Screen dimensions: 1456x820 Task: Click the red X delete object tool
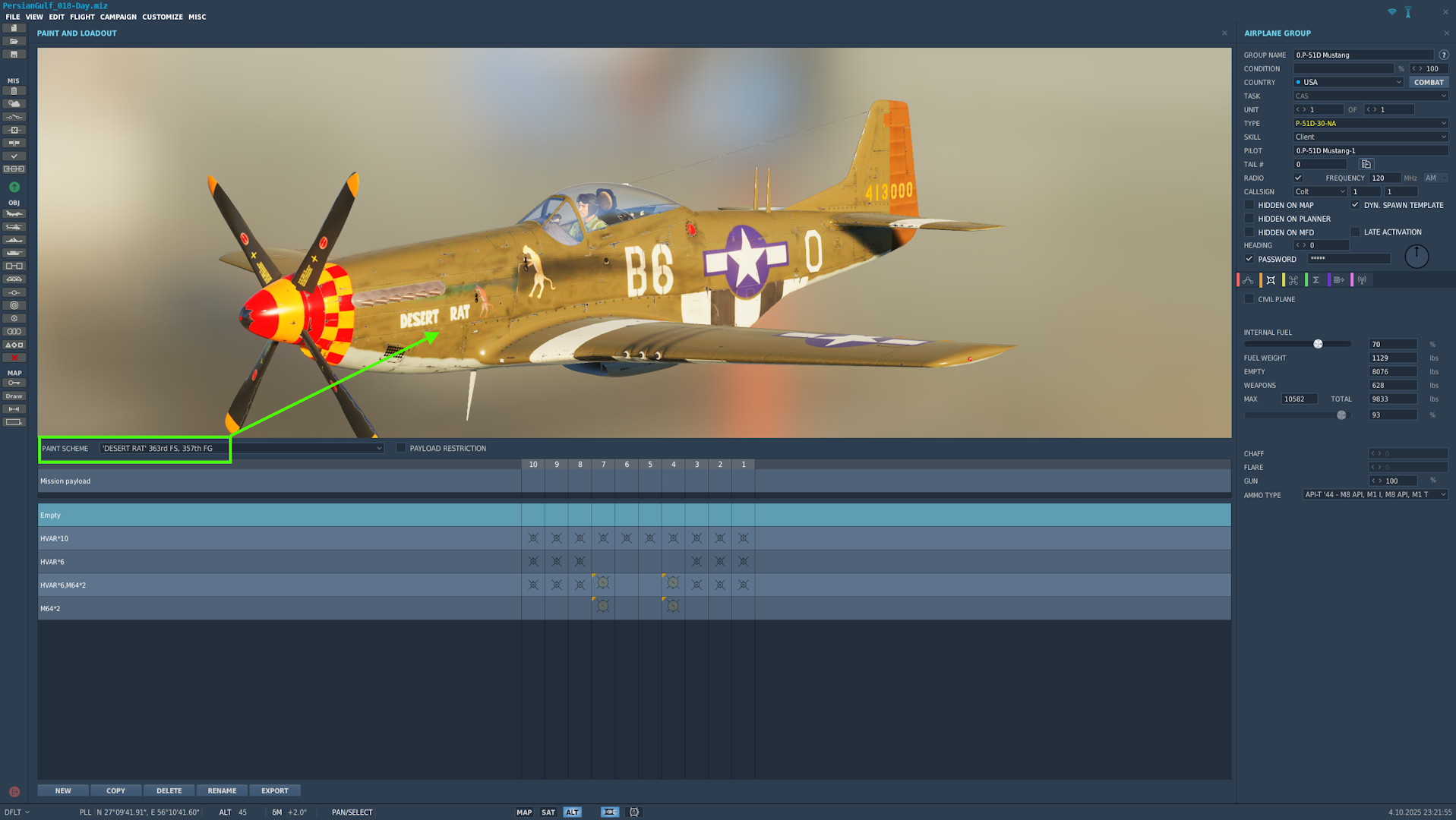coord(14,358)
